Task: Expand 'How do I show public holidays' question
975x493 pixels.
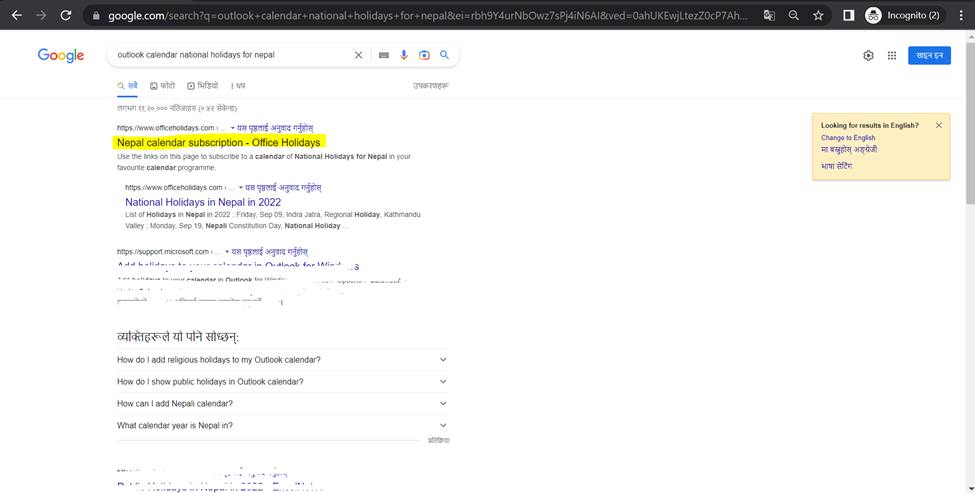Action: [x=283, y=382]
